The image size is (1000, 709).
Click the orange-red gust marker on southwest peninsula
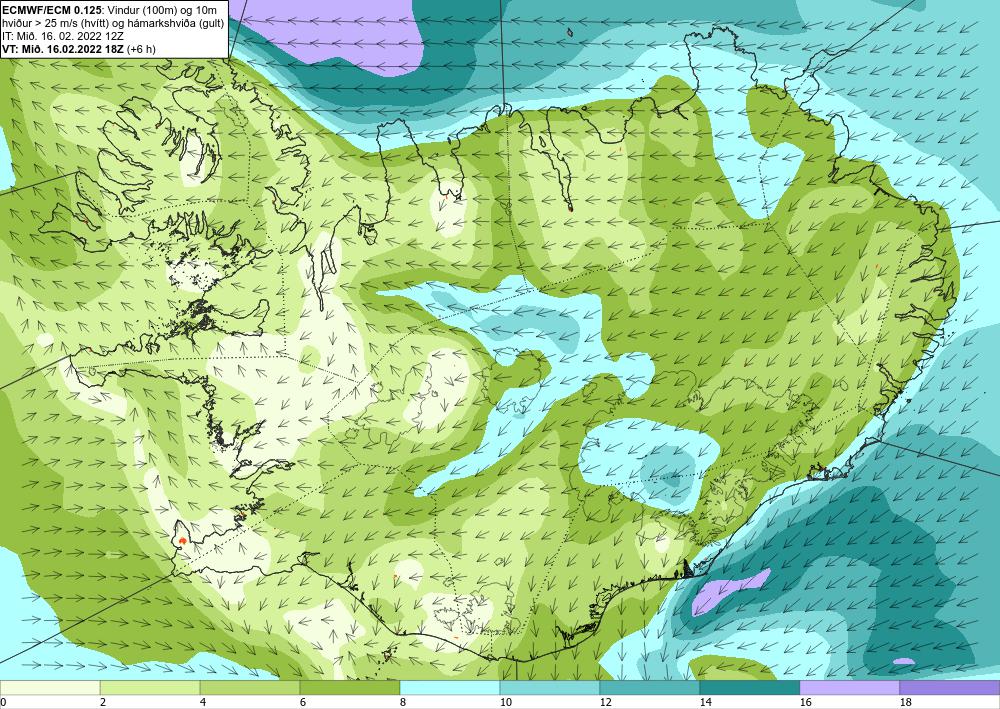183,541
